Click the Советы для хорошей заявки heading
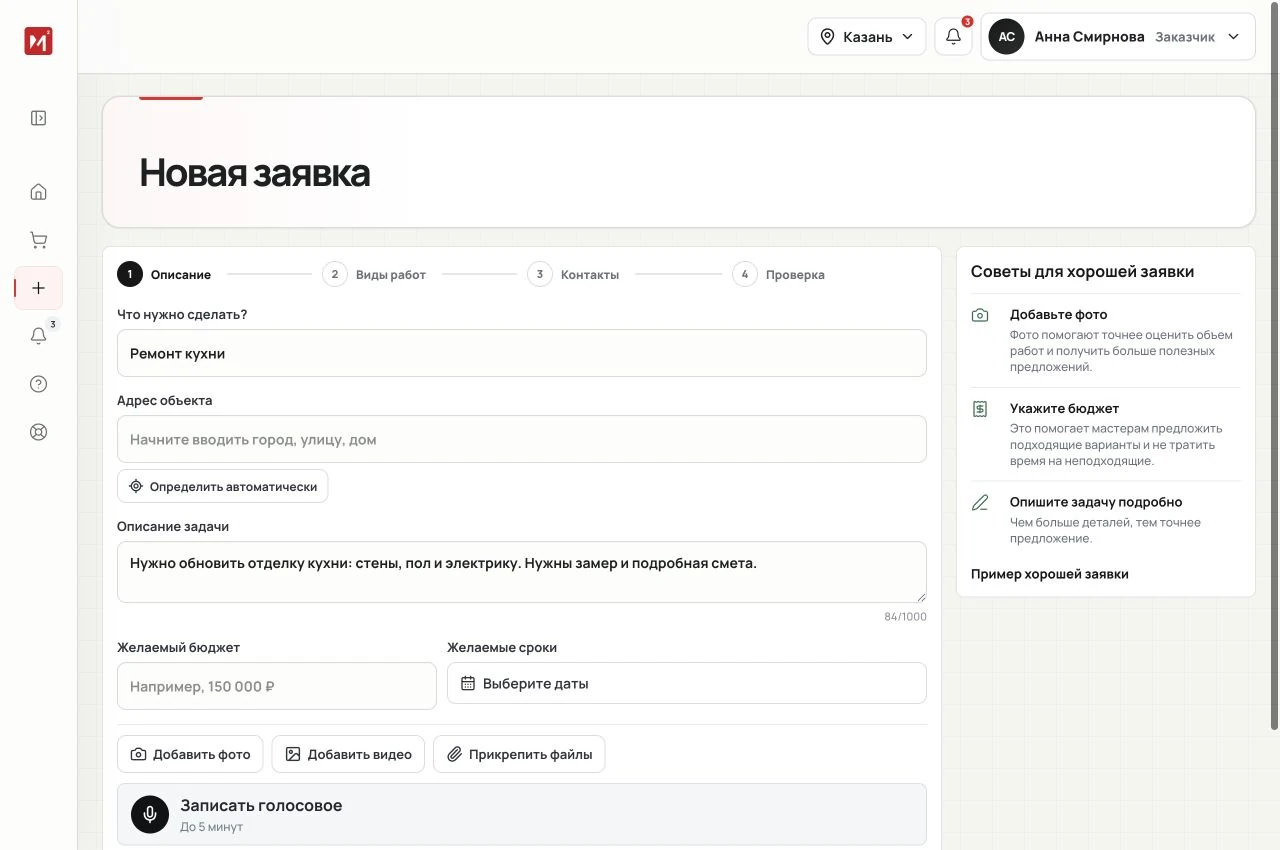This screenshot has width=1280, height=850. (1082, 272)
